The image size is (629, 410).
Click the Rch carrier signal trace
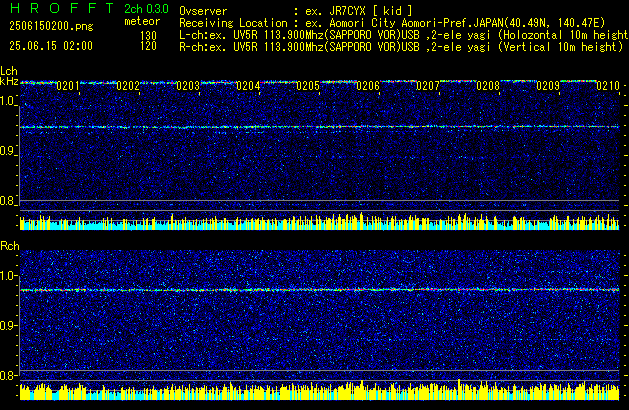coord(320,290)
